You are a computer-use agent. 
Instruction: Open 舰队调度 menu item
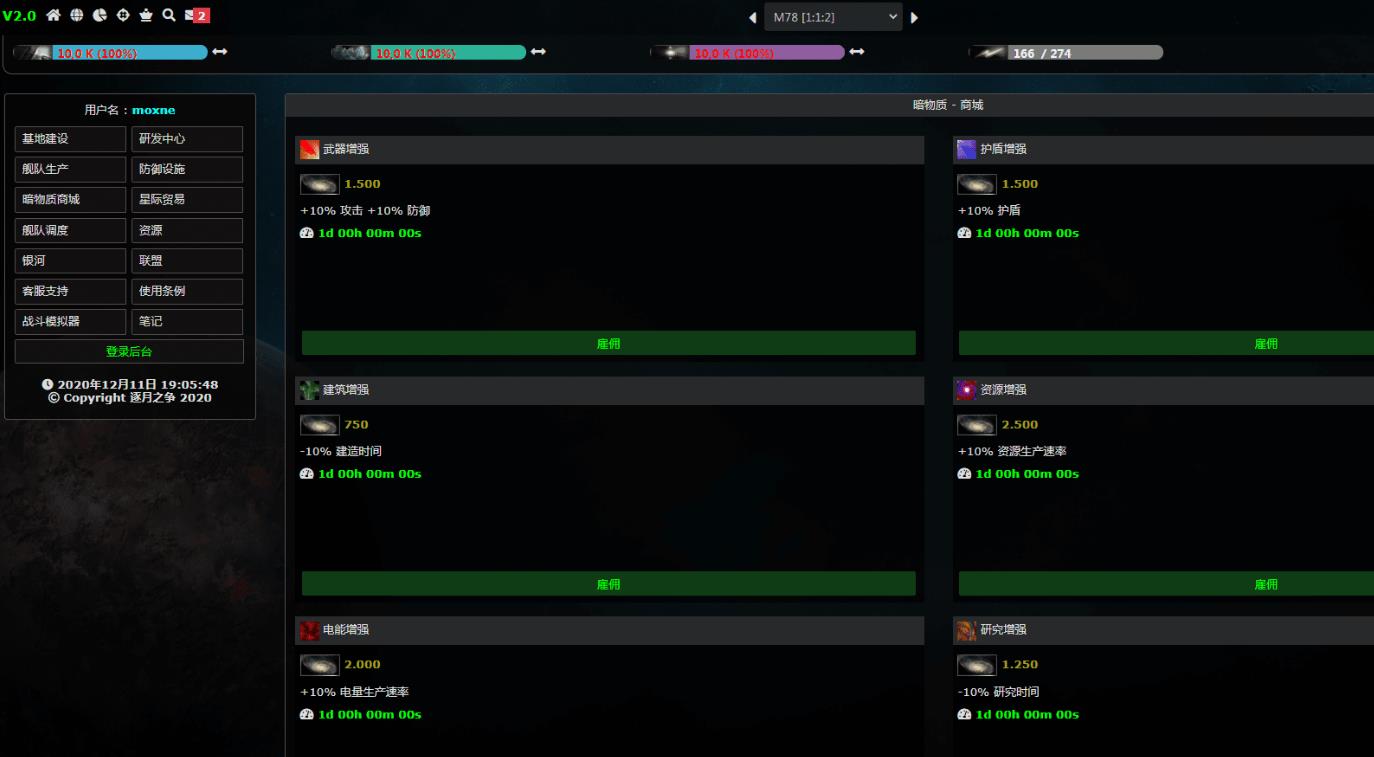pos(70,230)
